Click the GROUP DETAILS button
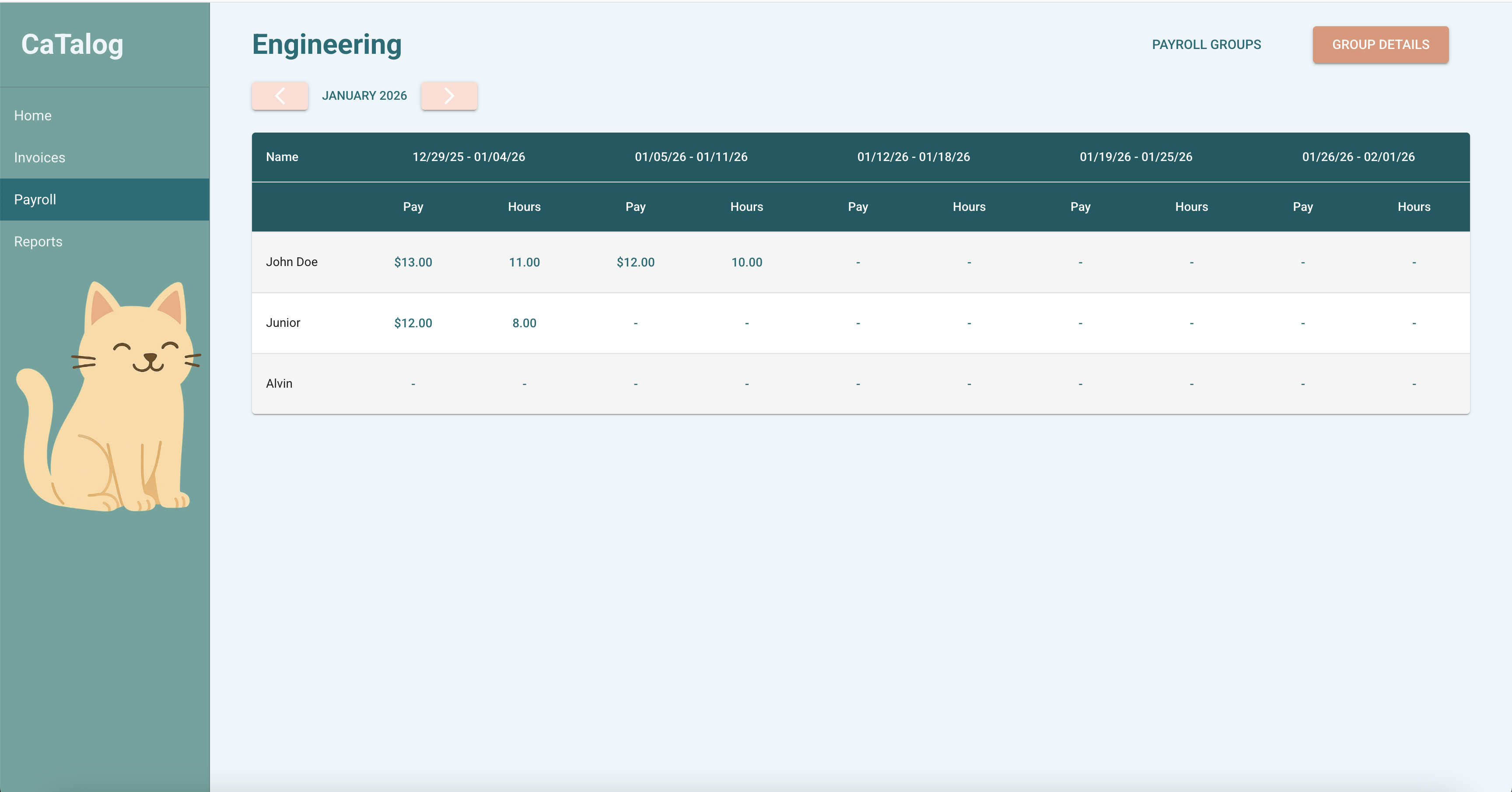1512x792 pixels. 1380,45
